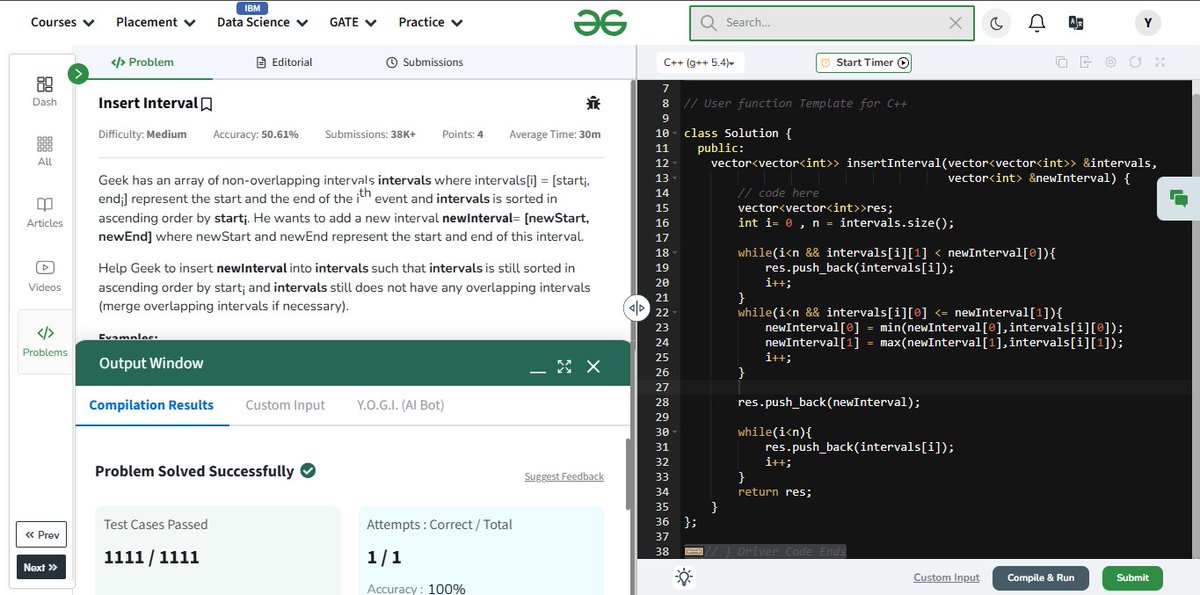
Task: Click the 'Accuracy: 50.61%' statistic
Action: point(256,134)
